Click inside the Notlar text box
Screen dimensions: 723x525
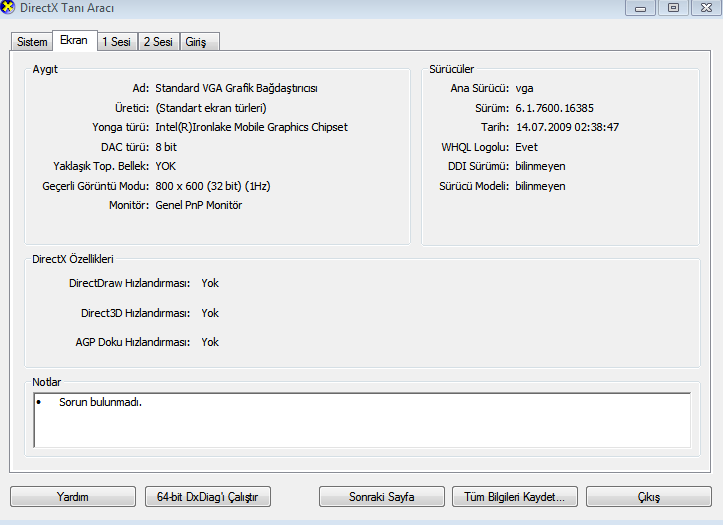click(x=362, y=420)
